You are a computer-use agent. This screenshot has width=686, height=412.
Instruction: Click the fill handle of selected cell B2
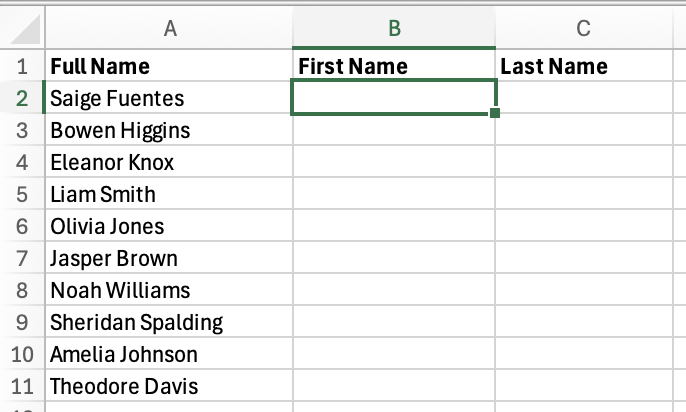pyautogui.click(x=495, y=113)
